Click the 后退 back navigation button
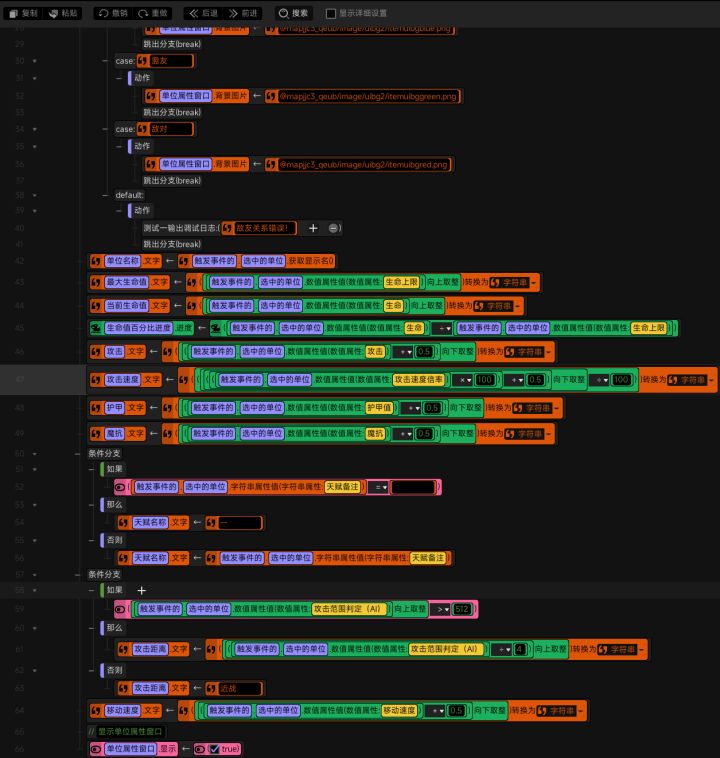The height and width of the screenshot is (758, 720). click(x=203, y=13)
